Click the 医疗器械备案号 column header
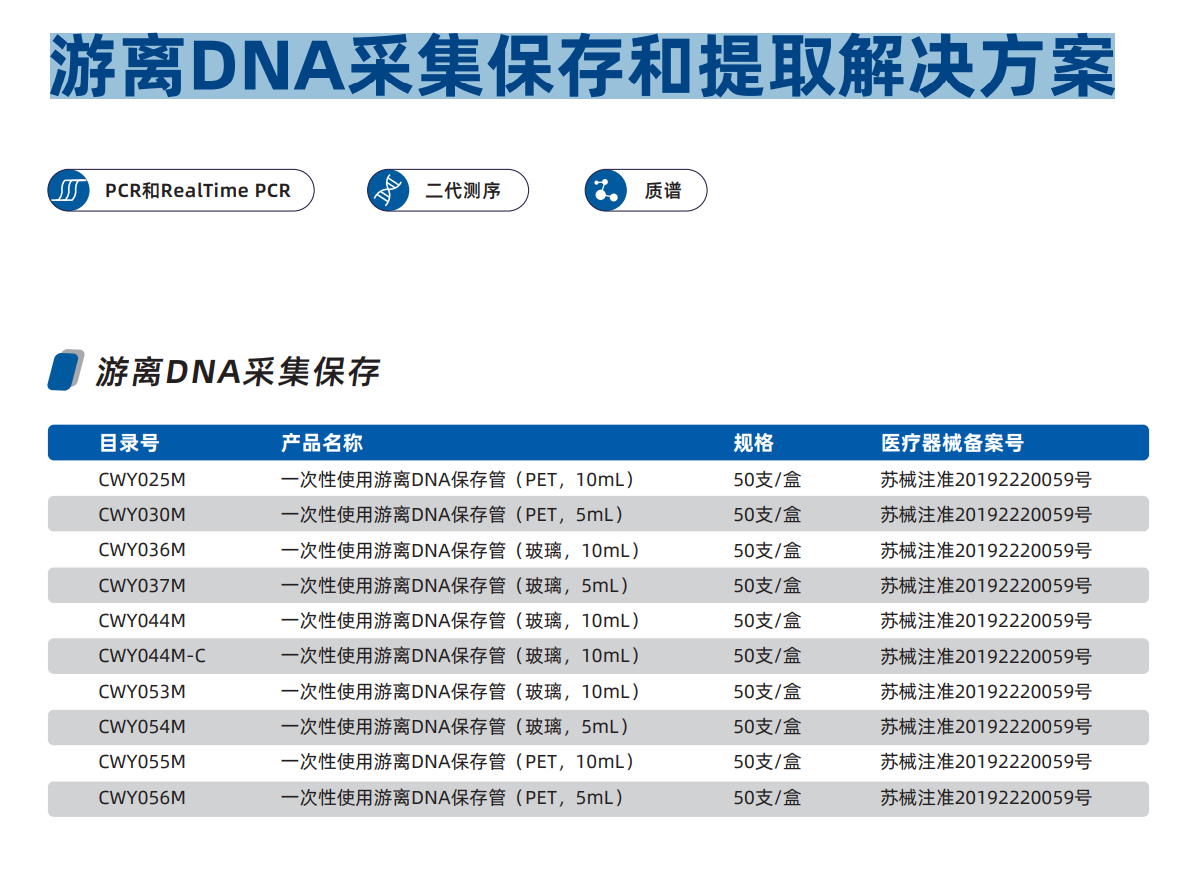1194x876 pixels. tap(951, 443)
